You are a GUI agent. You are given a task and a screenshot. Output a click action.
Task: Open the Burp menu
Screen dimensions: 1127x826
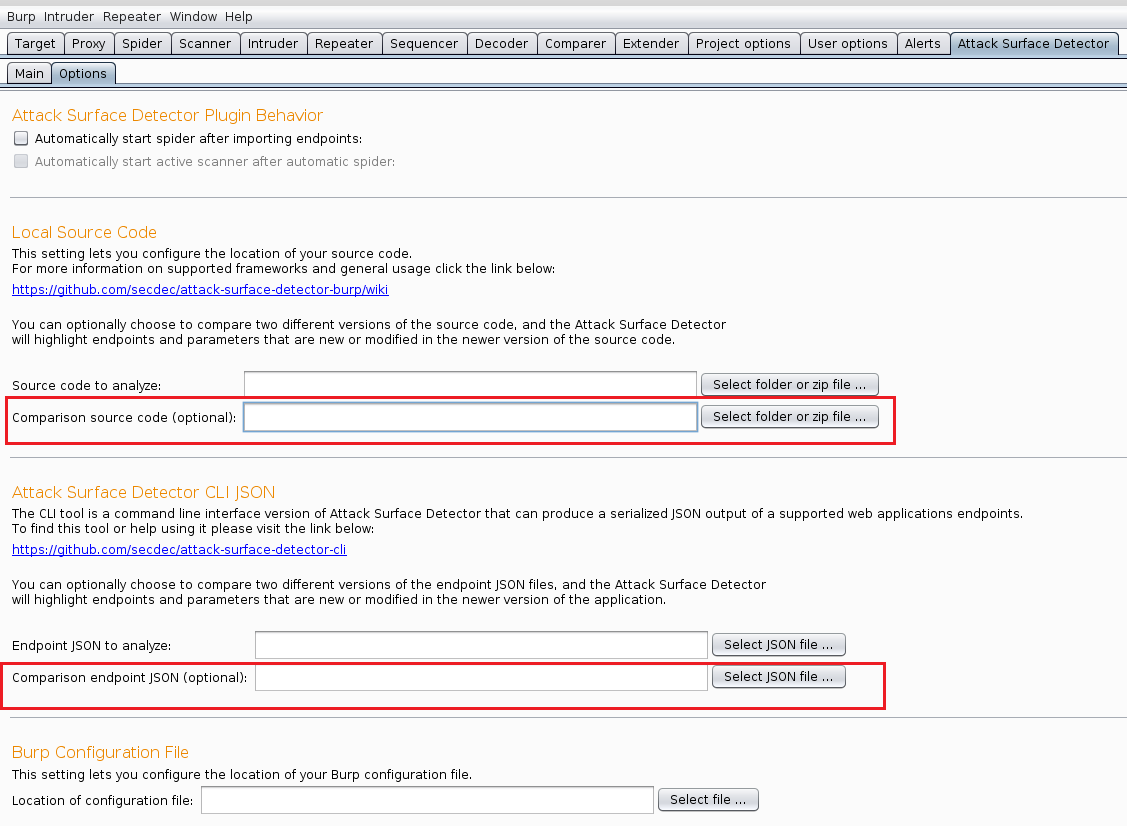point(21,17)
